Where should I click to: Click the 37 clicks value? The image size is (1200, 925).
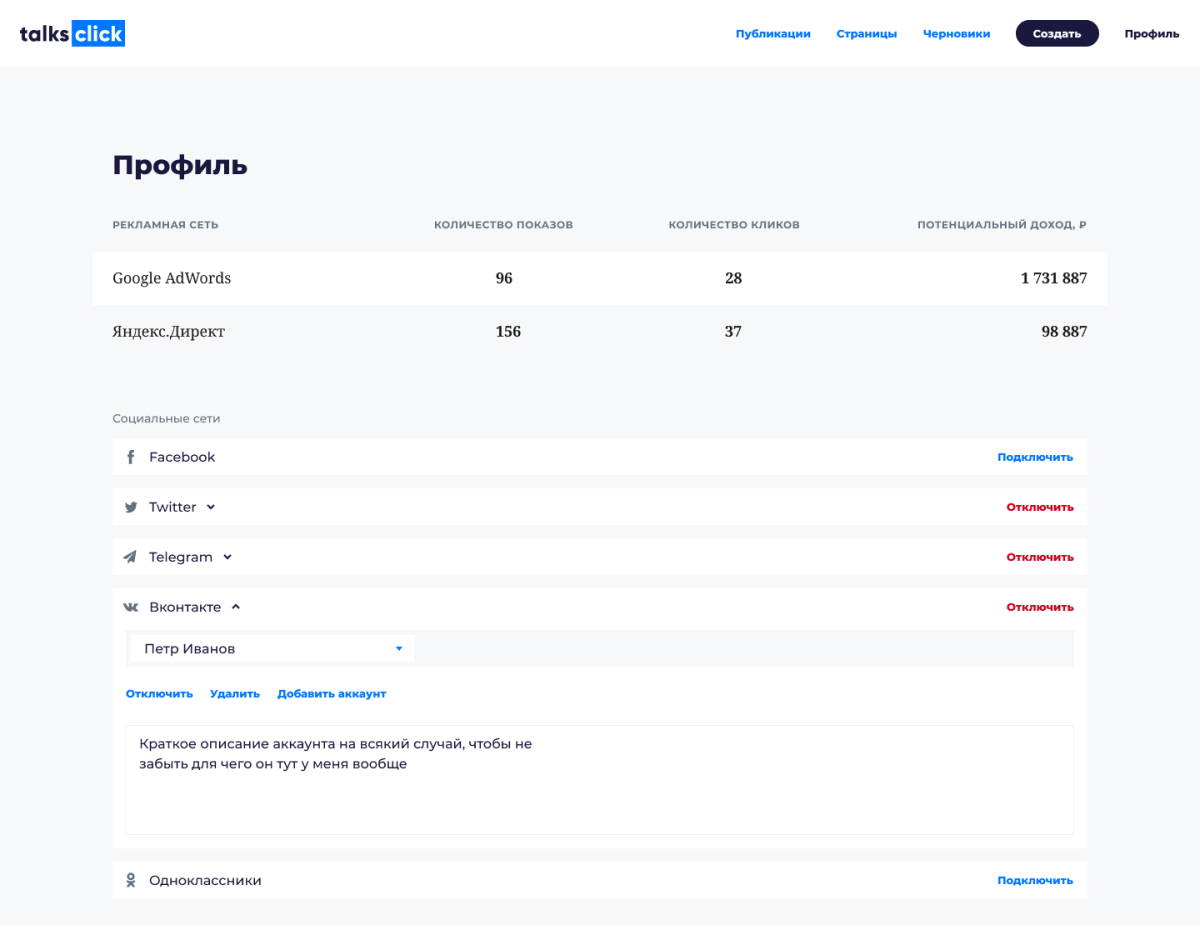(733, 331)
